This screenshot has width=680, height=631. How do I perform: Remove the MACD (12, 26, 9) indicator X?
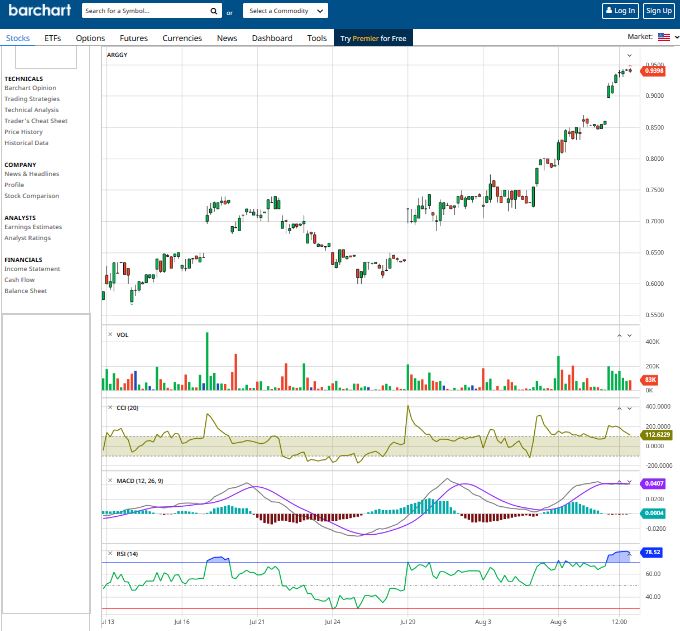(x=110, y=480)
